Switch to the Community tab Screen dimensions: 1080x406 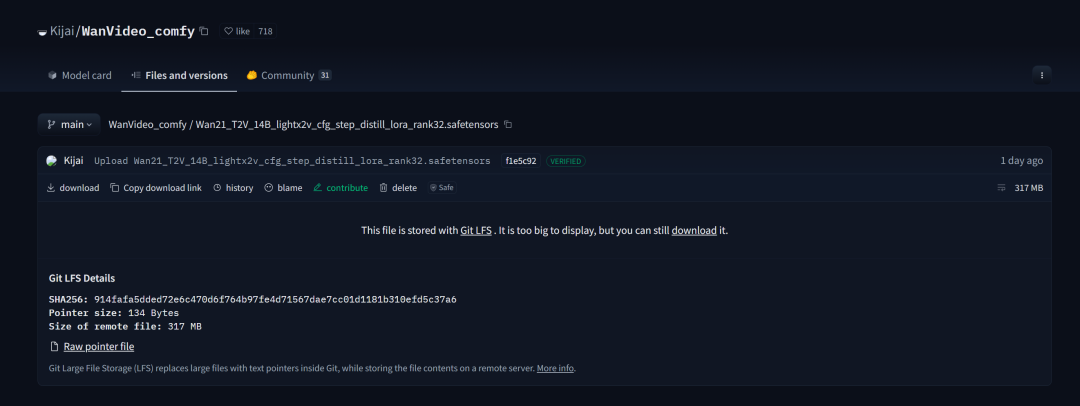coord(289,75)
